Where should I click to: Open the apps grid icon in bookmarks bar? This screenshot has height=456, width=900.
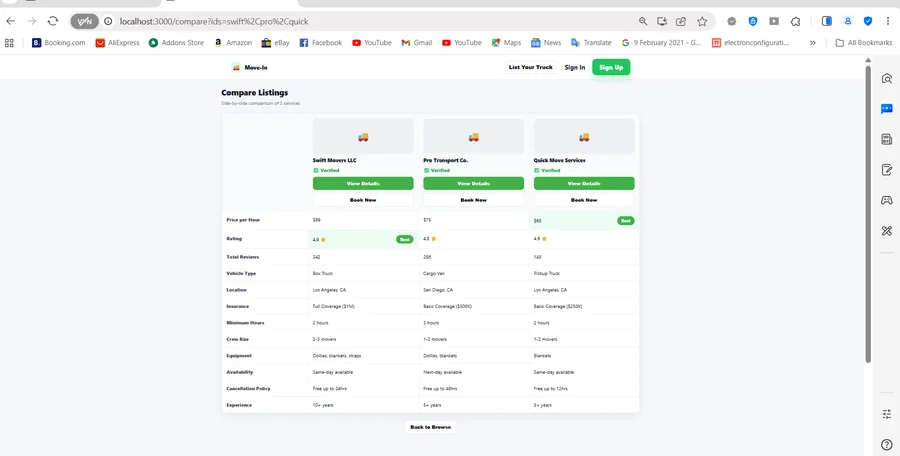[9, 42]
